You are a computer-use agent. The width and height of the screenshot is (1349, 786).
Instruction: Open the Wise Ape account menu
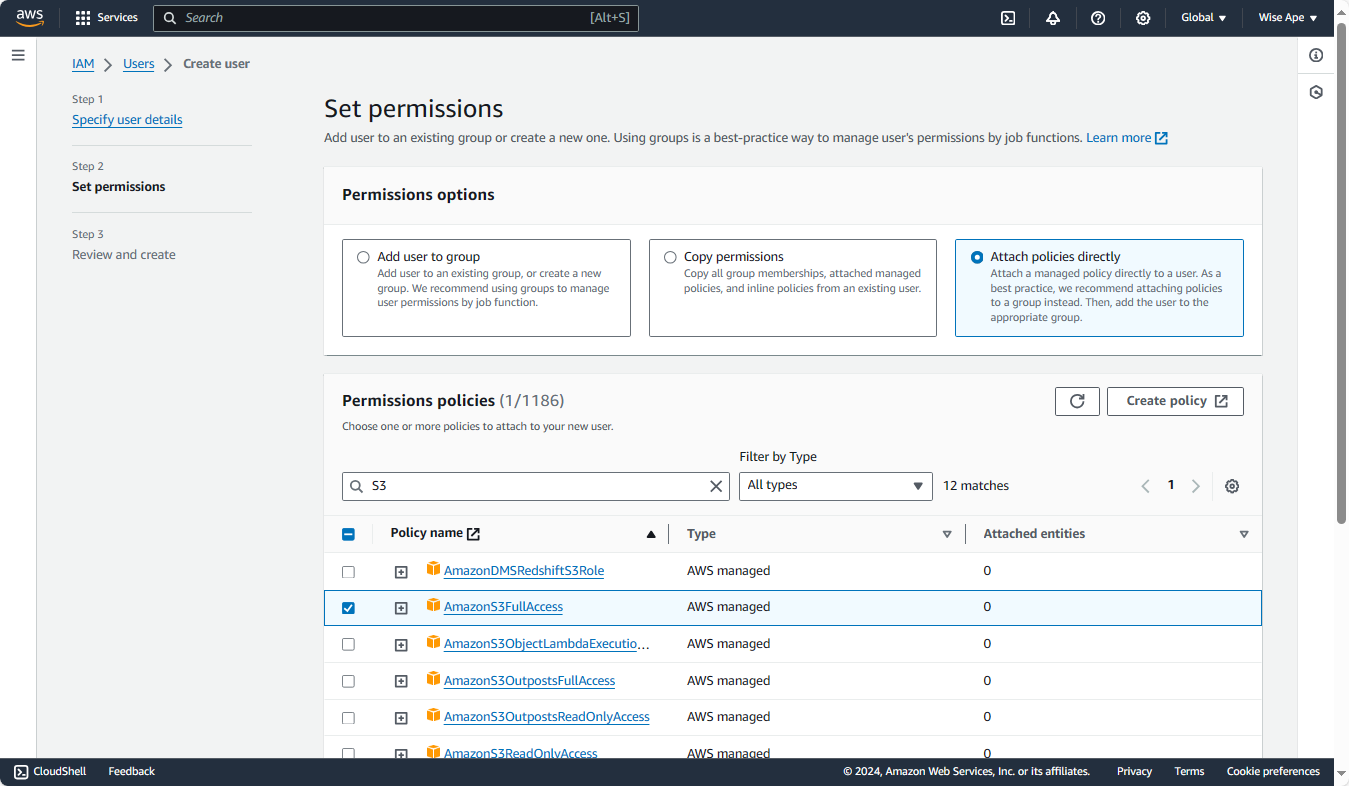[x=1287, y=18]
